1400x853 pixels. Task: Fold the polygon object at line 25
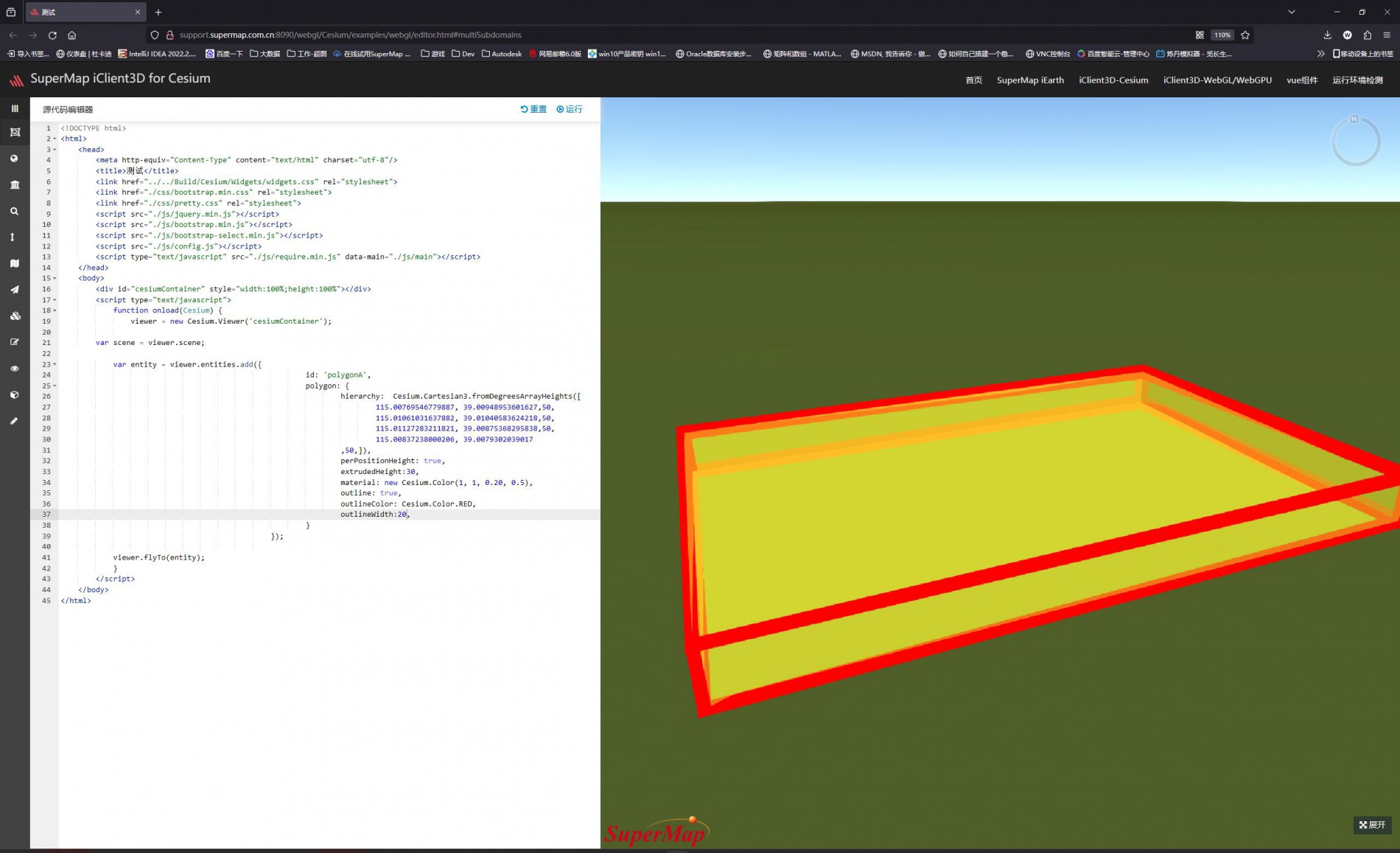click(x=55, y=386)
